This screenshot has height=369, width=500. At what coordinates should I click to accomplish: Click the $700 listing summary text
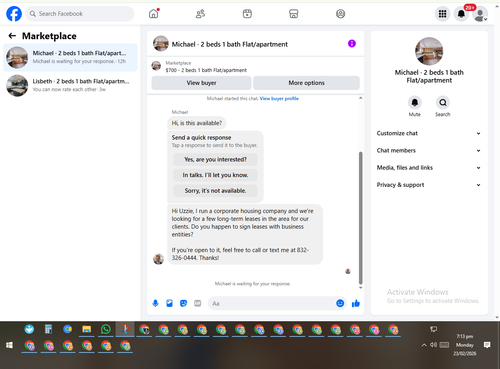click(206, 70)
